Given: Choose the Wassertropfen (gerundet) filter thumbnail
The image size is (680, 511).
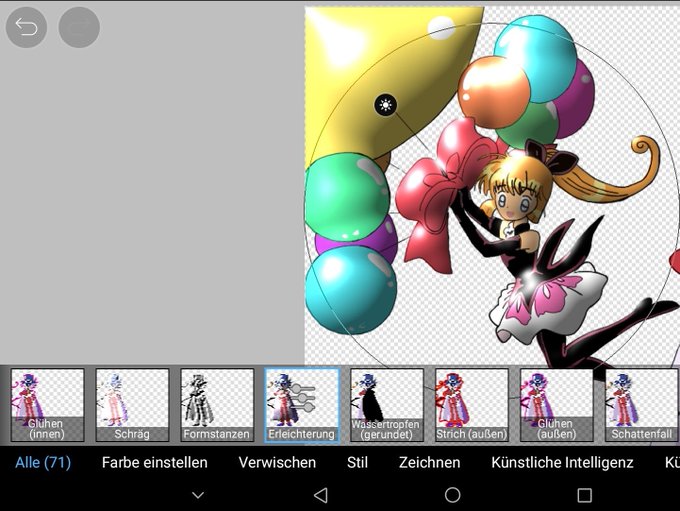Looking at the screenshot, I should click(387, 405).
